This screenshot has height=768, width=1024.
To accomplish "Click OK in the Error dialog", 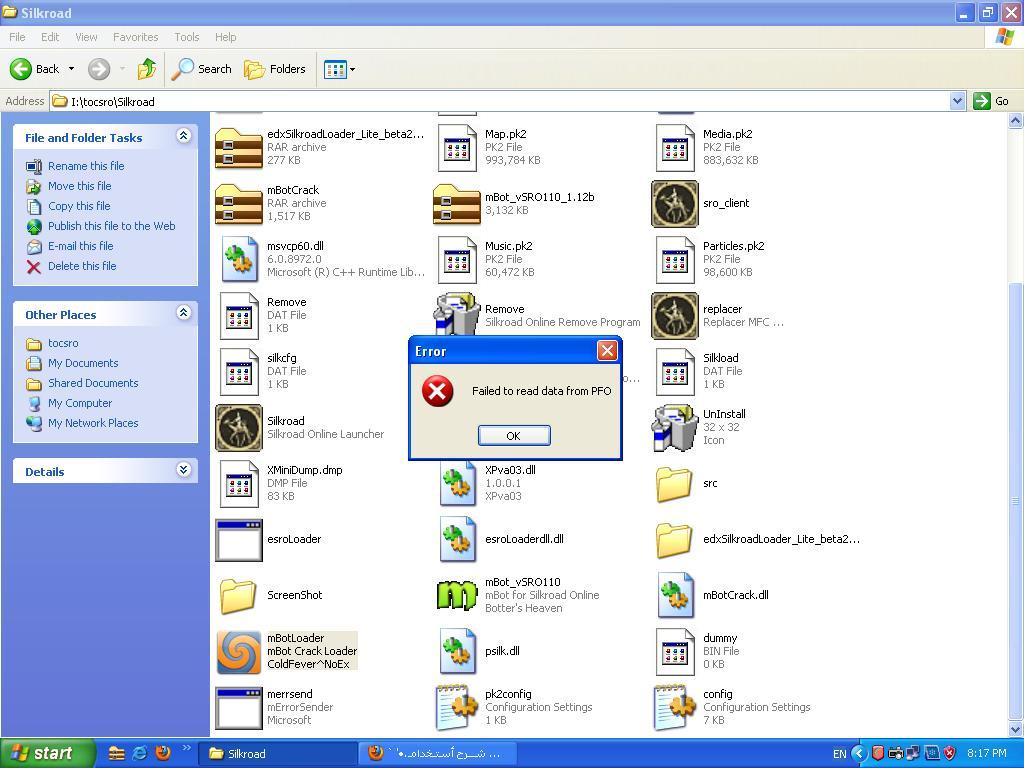I will tap(514, 436).
